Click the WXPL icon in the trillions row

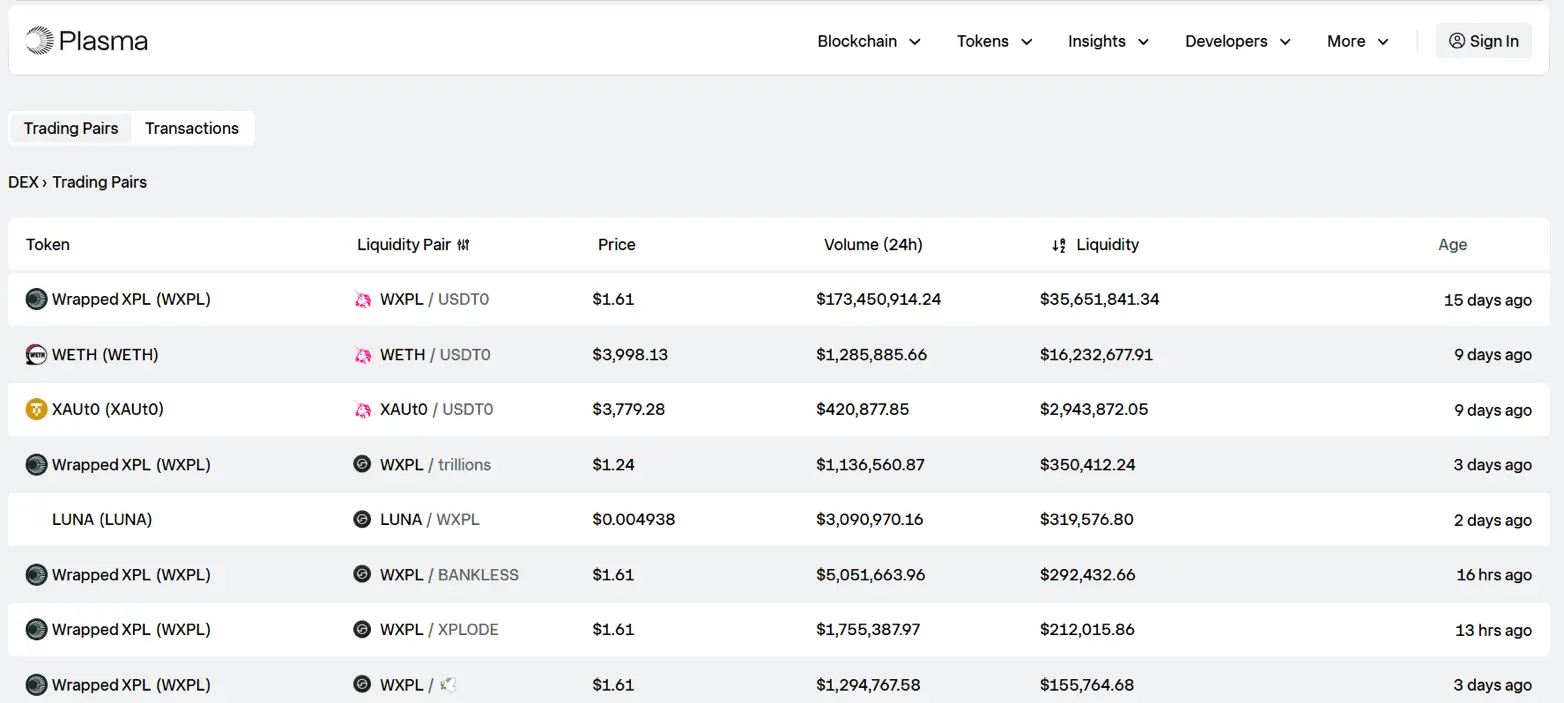click(36, 464)
